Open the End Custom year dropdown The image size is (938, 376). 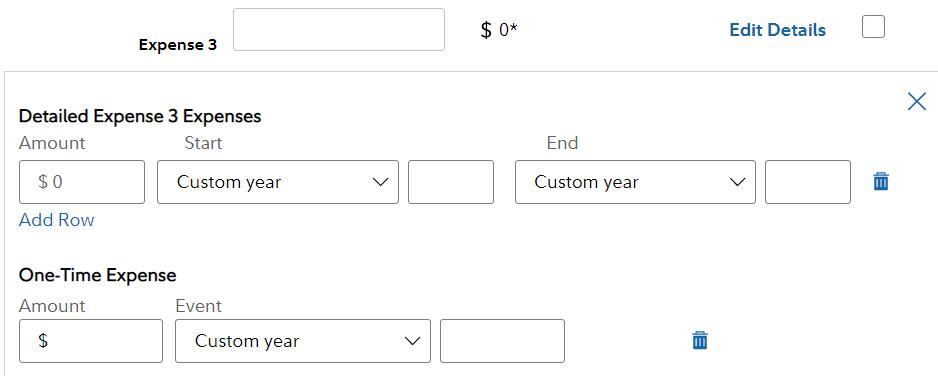635,182
